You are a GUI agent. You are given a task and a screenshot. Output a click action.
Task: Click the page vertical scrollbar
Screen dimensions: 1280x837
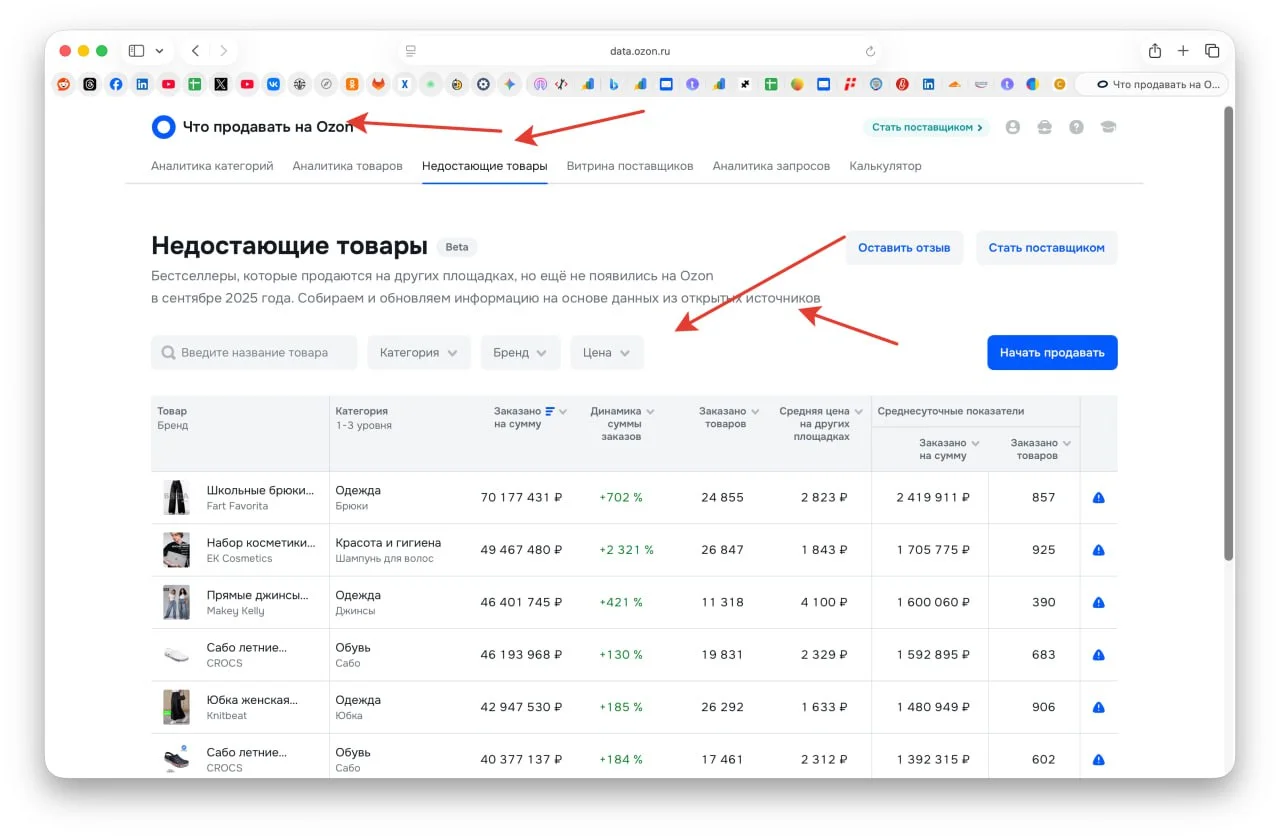pyautogui.click(x=1228, y=330)
